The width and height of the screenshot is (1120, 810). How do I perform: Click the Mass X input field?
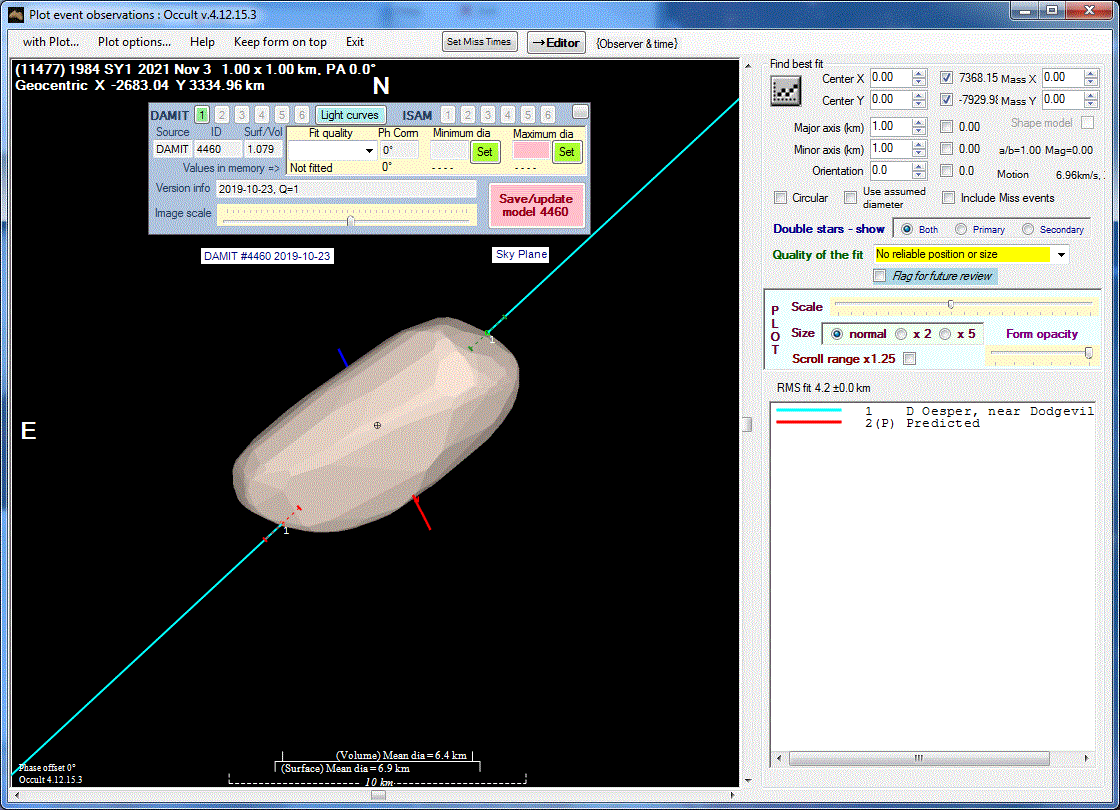(1063, 78)
